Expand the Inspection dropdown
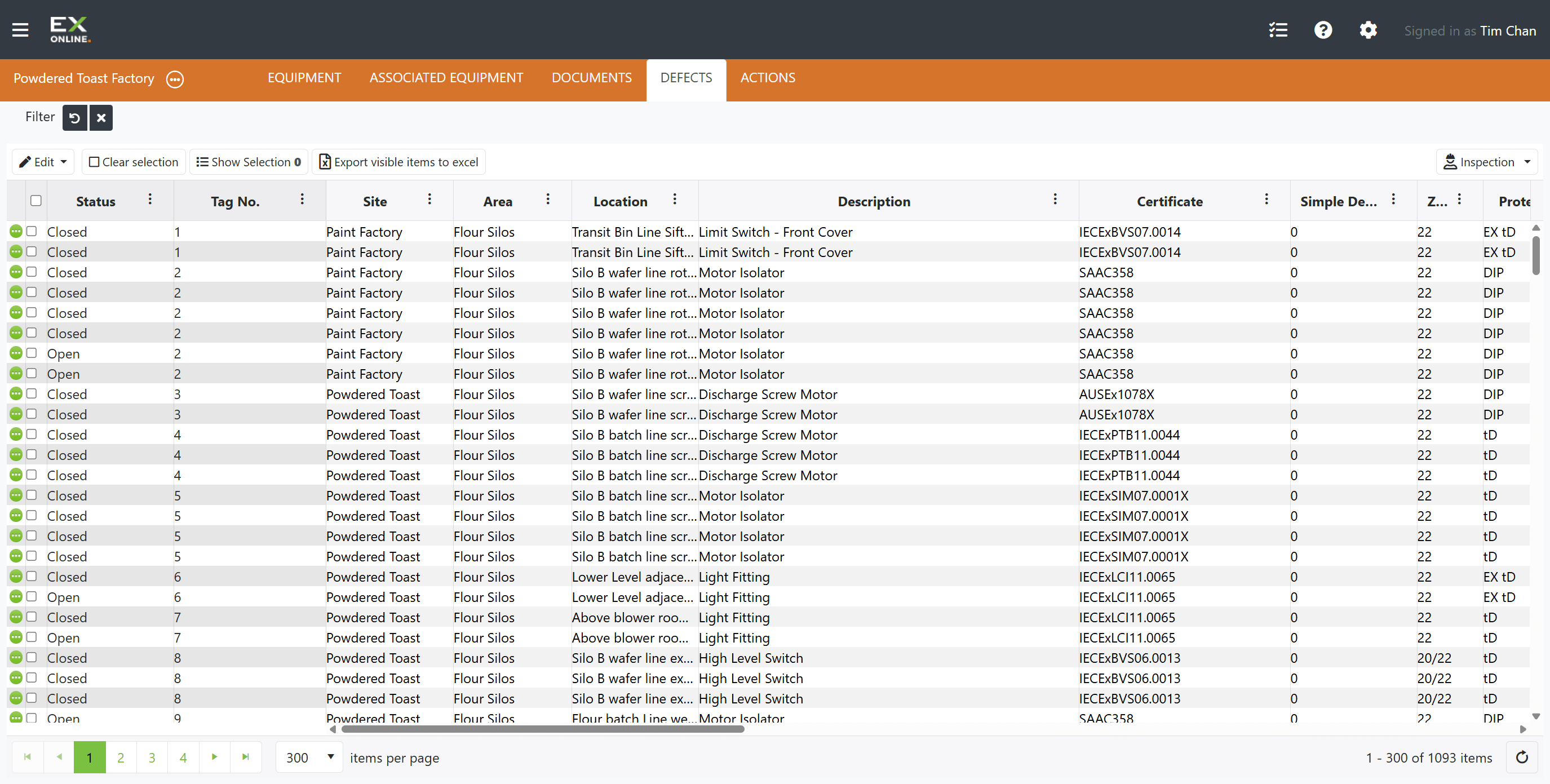 click(1486, 162)
